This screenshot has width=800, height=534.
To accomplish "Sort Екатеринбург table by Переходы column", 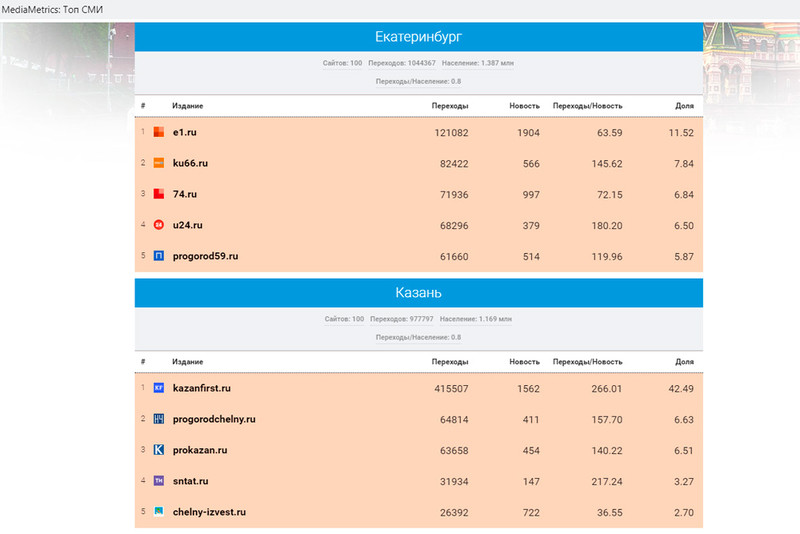I will pos(449,106).
